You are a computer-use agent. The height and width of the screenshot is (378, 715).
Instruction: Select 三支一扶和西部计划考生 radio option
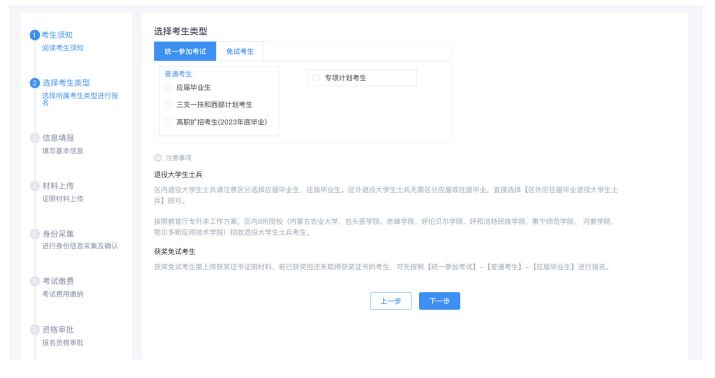[x=168, y=105]
